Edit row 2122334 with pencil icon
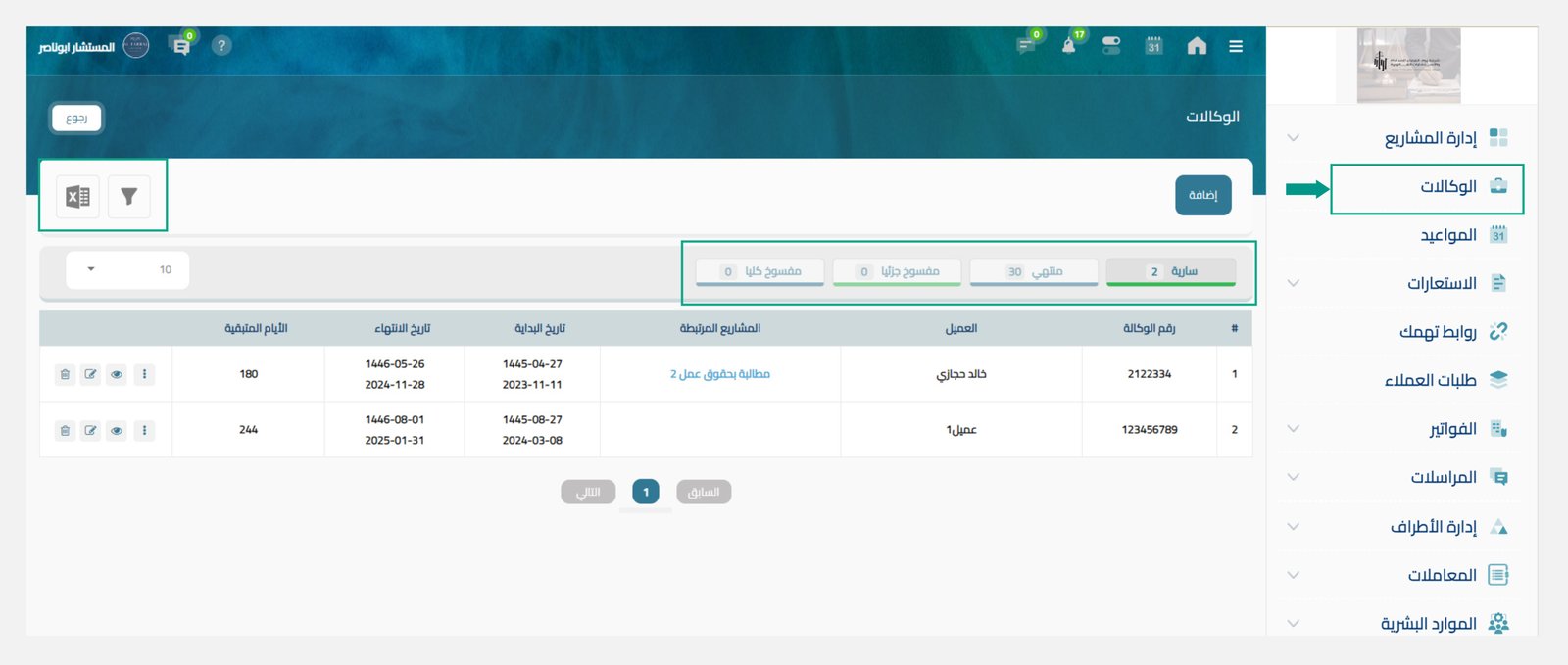The image size is (1568, 665). point(90,374)
